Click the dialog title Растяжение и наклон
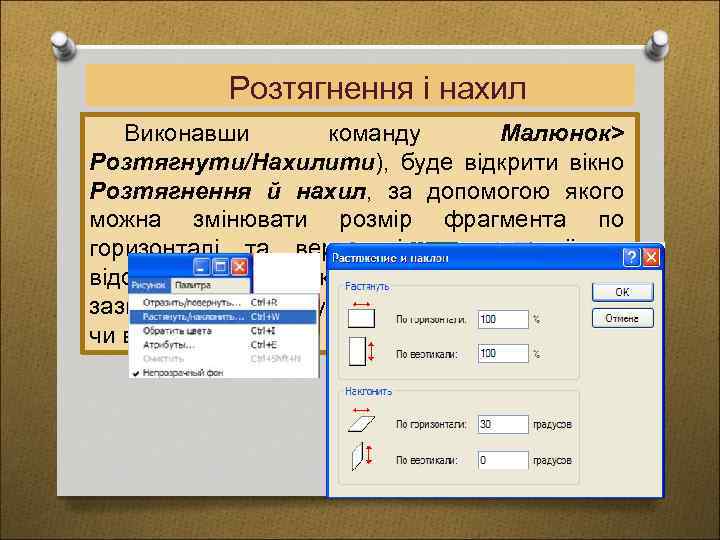The image size is (720, 540). pyautogui.click(x=390, y=258)
